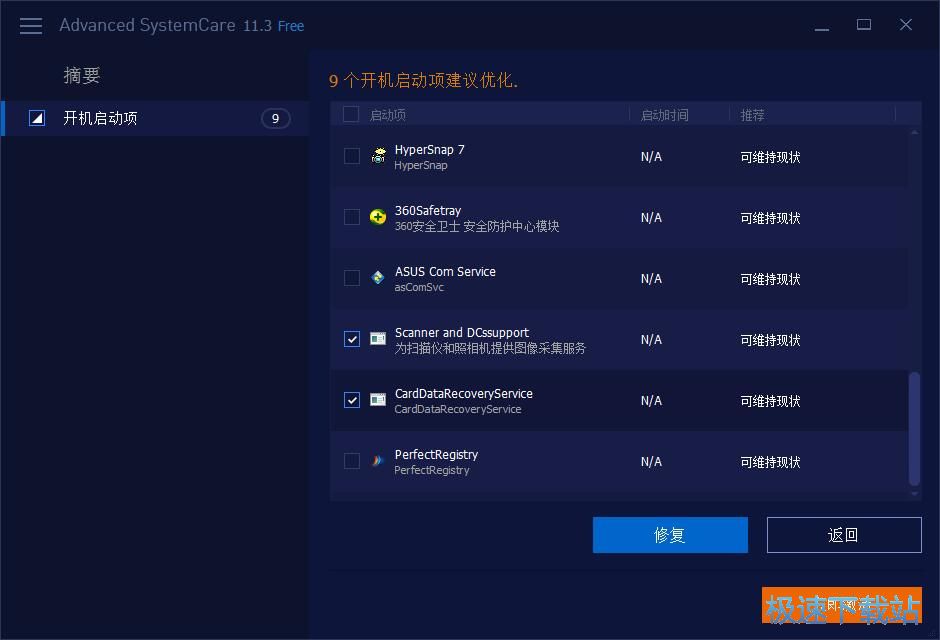Click the green 360Safetray icon

point(378,217)
